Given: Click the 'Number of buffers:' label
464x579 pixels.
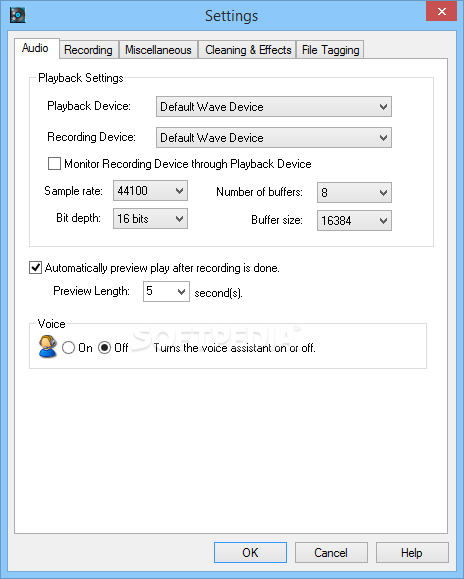Looking at the screenshot, I should 260,192.
